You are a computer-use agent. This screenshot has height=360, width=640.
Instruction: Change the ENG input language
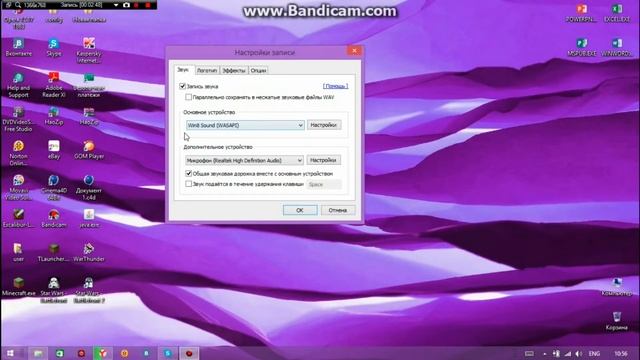pyautogui.click(x=594, y=353)
